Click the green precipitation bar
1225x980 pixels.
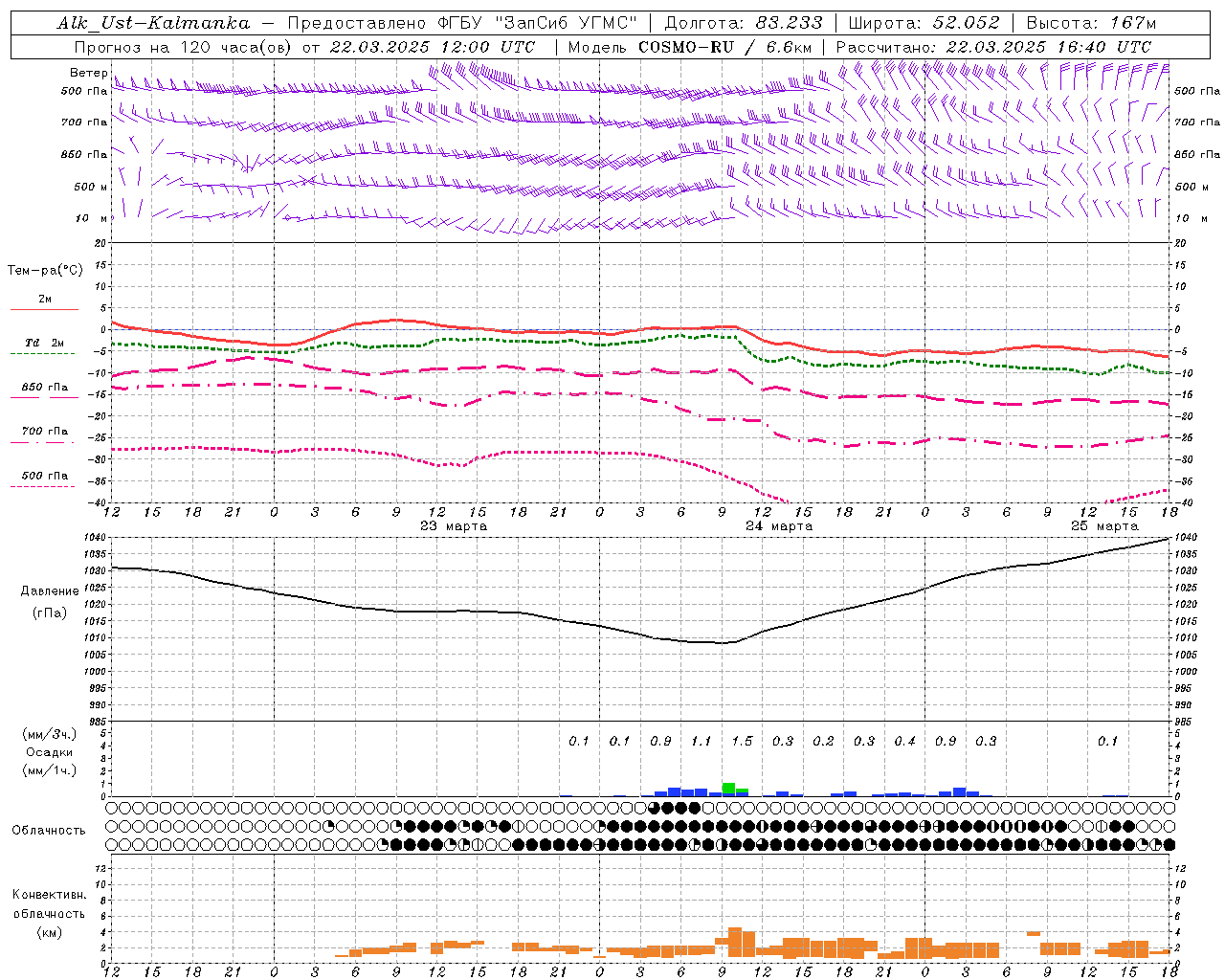(728, 789)
